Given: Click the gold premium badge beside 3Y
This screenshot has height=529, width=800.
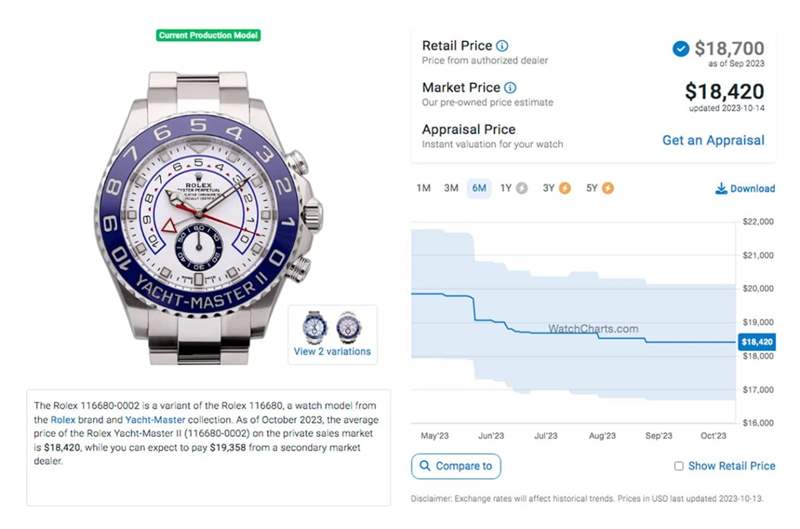Looking at the screenshot, I should point(564,188).
